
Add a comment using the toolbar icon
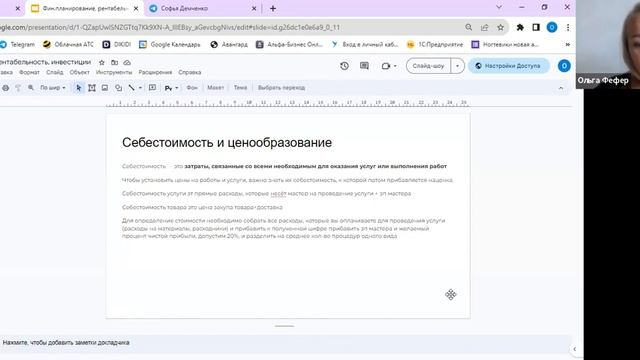coord(152,88)
